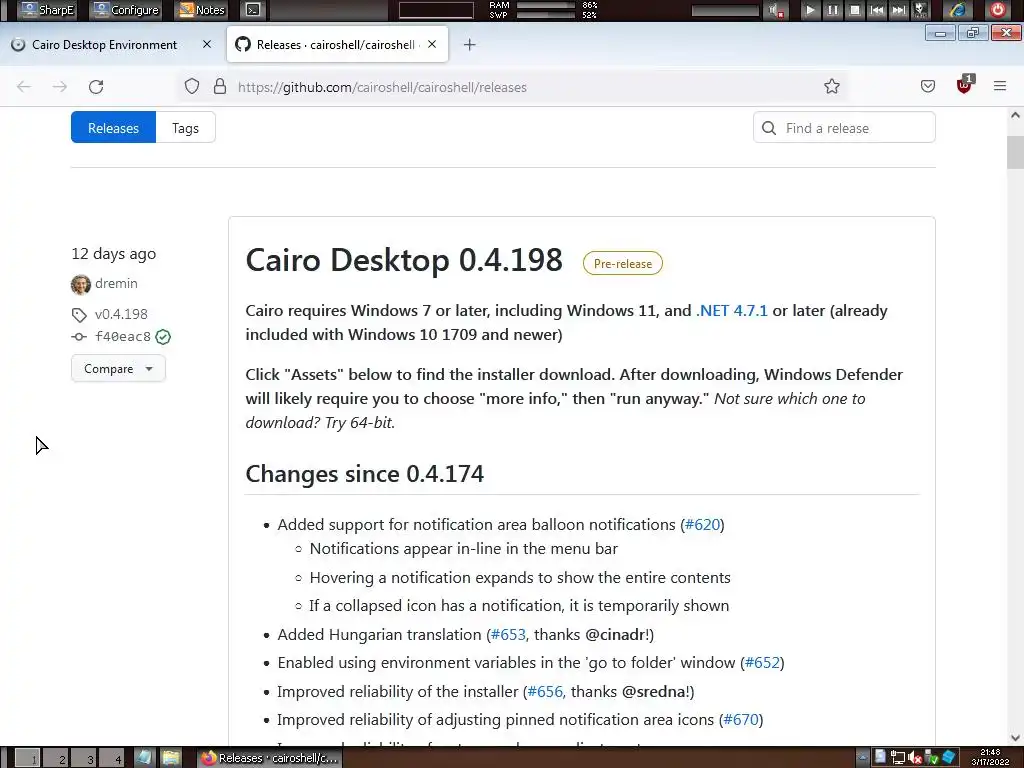Open the Pocket save icon
This screenshot has height=768, width=1024.
pos(927,86)
